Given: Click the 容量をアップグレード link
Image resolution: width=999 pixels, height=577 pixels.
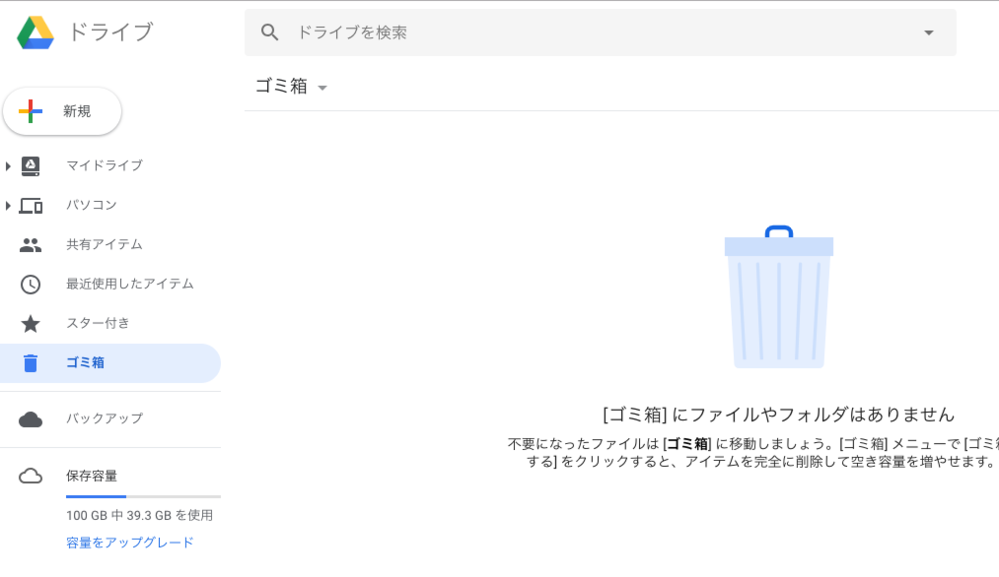Looking at the screenshot, I should tap(130, 543).
